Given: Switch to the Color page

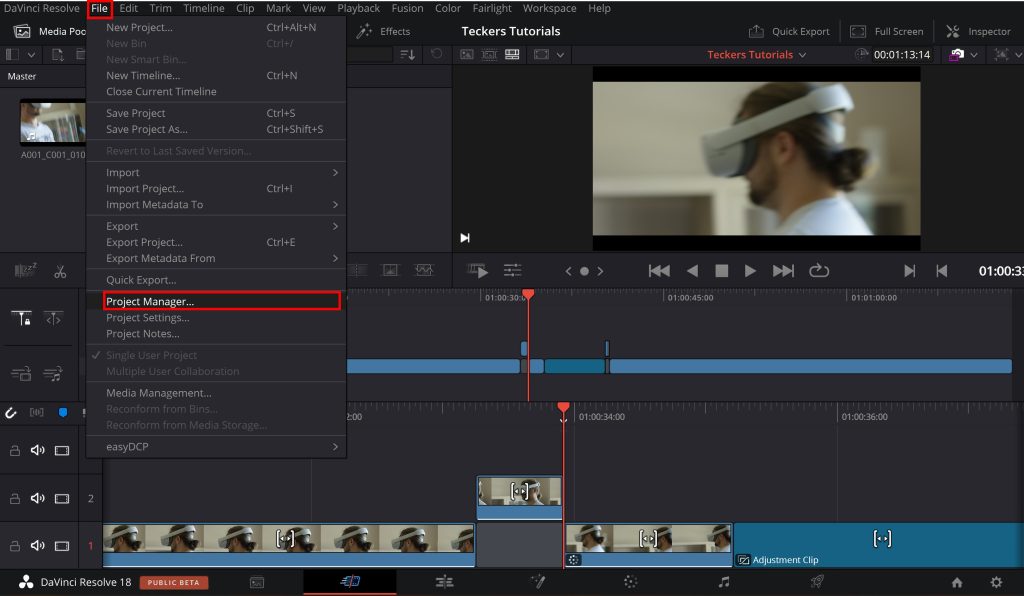Looking at the screenshot, I should (629, 581).
